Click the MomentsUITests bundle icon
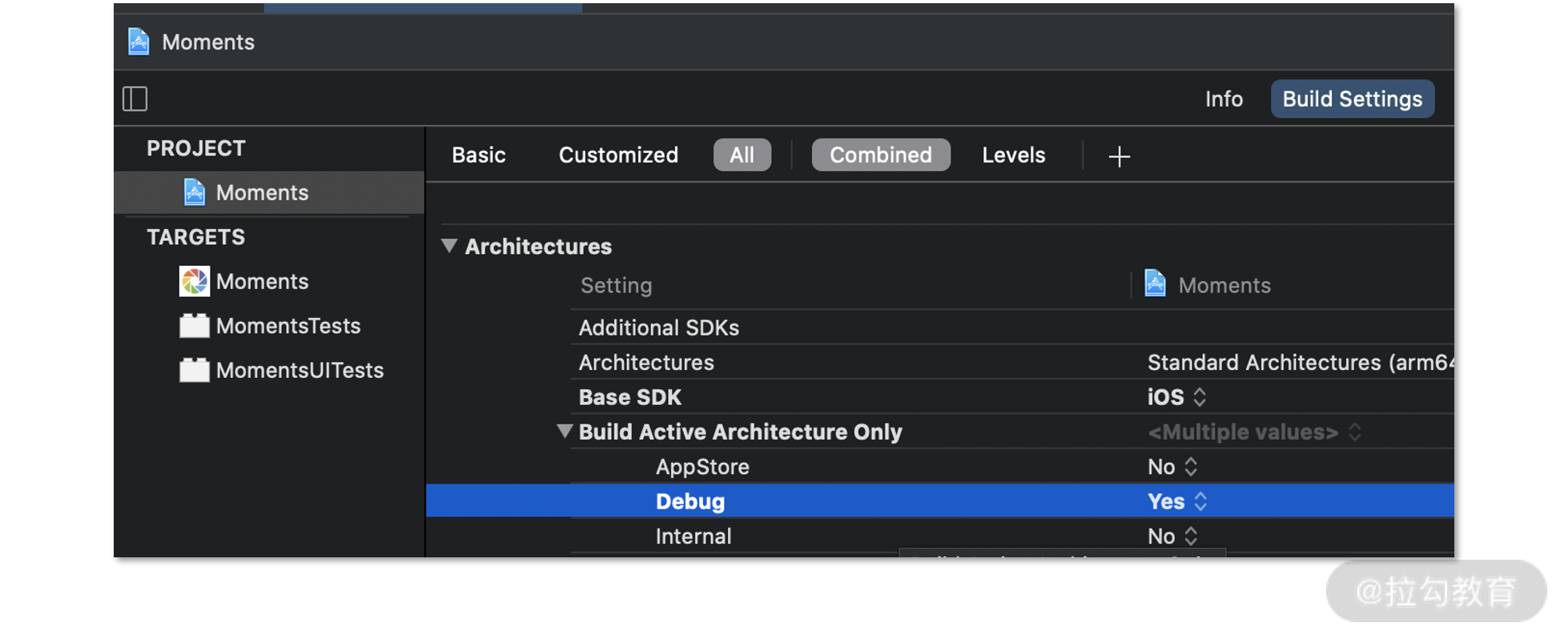The width and height of the screenshot is (1568, 643). pos(195,371)
